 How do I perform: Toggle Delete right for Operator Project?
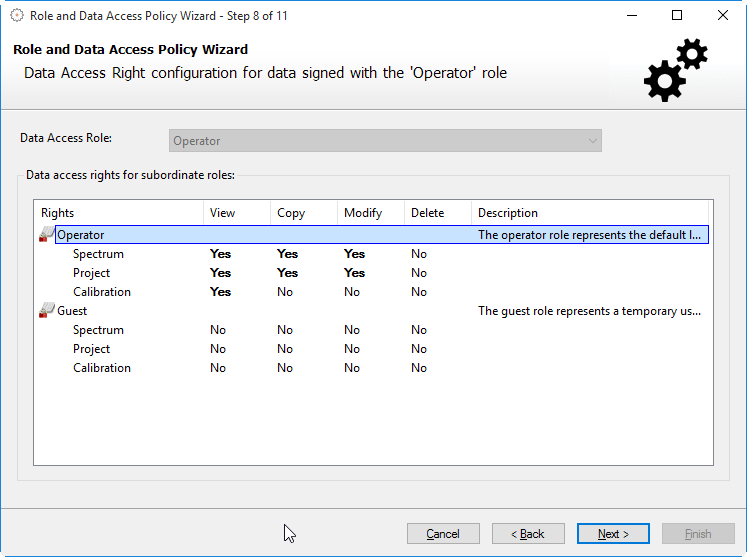pos(419,273)
